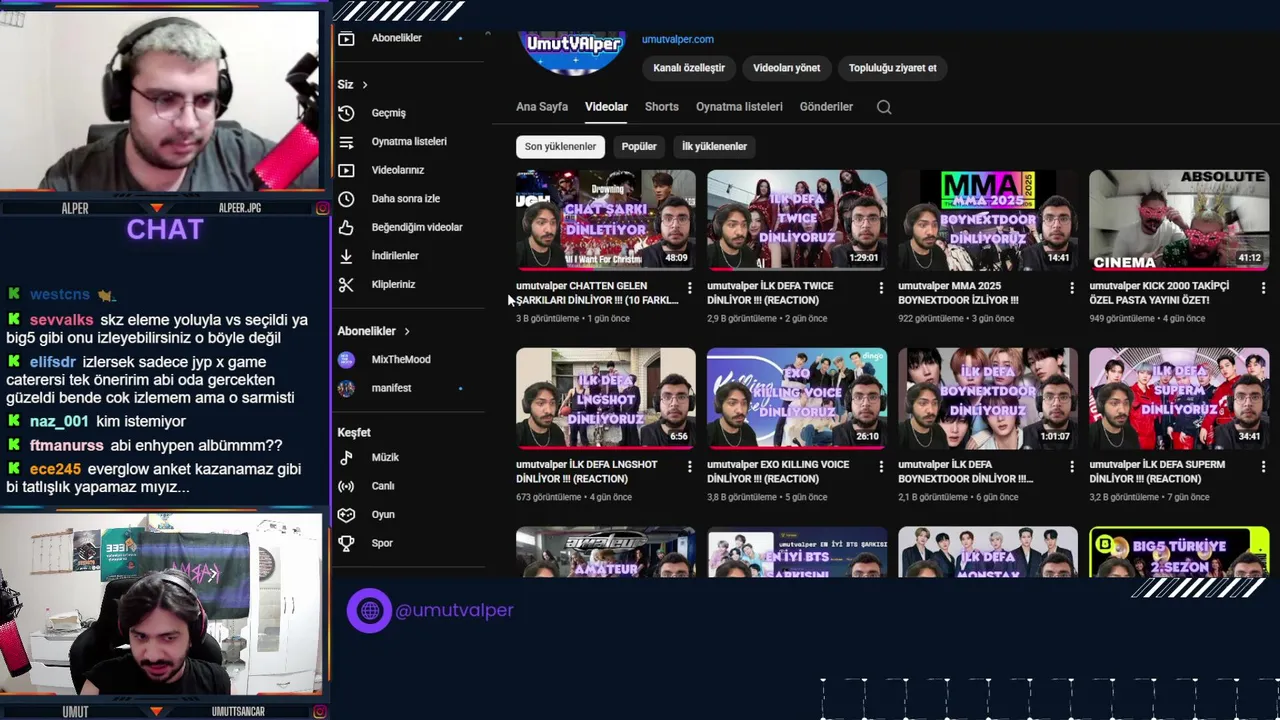Click sidebar scroll-up arrow
The width and height of the screenshot is (1280, 720).
[x=487, y=35]
